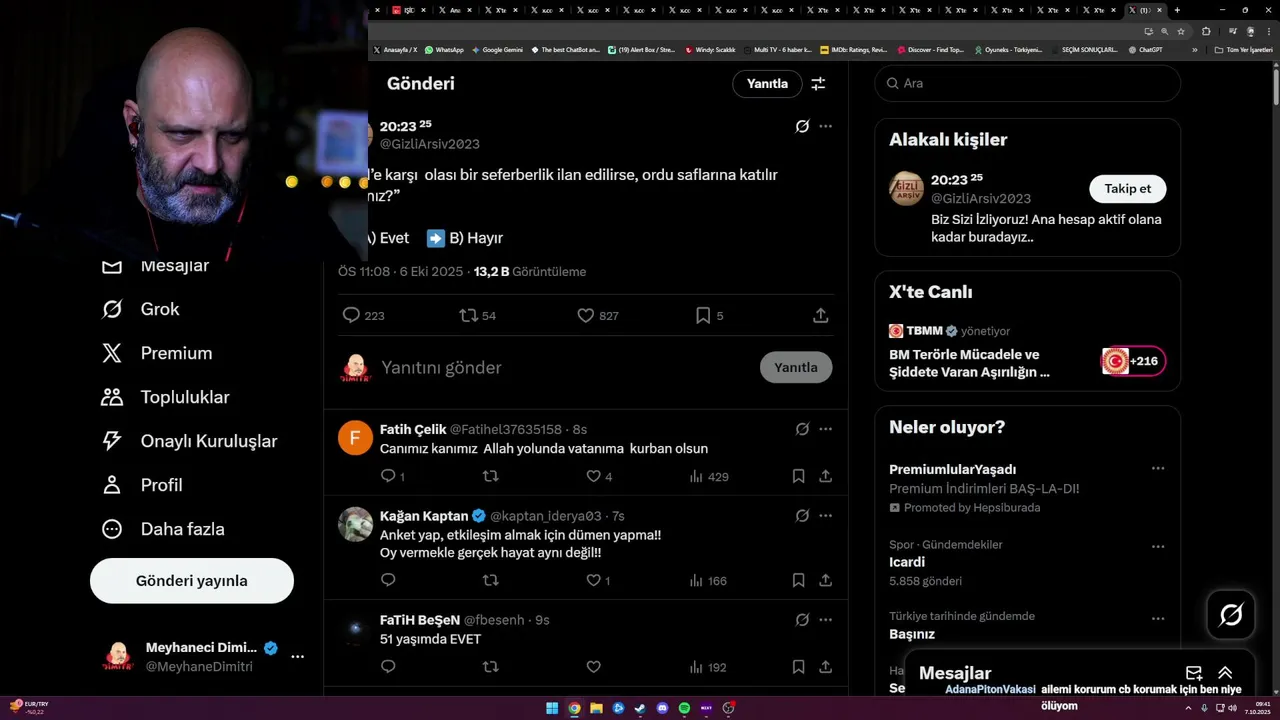
Task: View analytics of Kağan Kaptan's reply (166)
Action: [708, 580]
